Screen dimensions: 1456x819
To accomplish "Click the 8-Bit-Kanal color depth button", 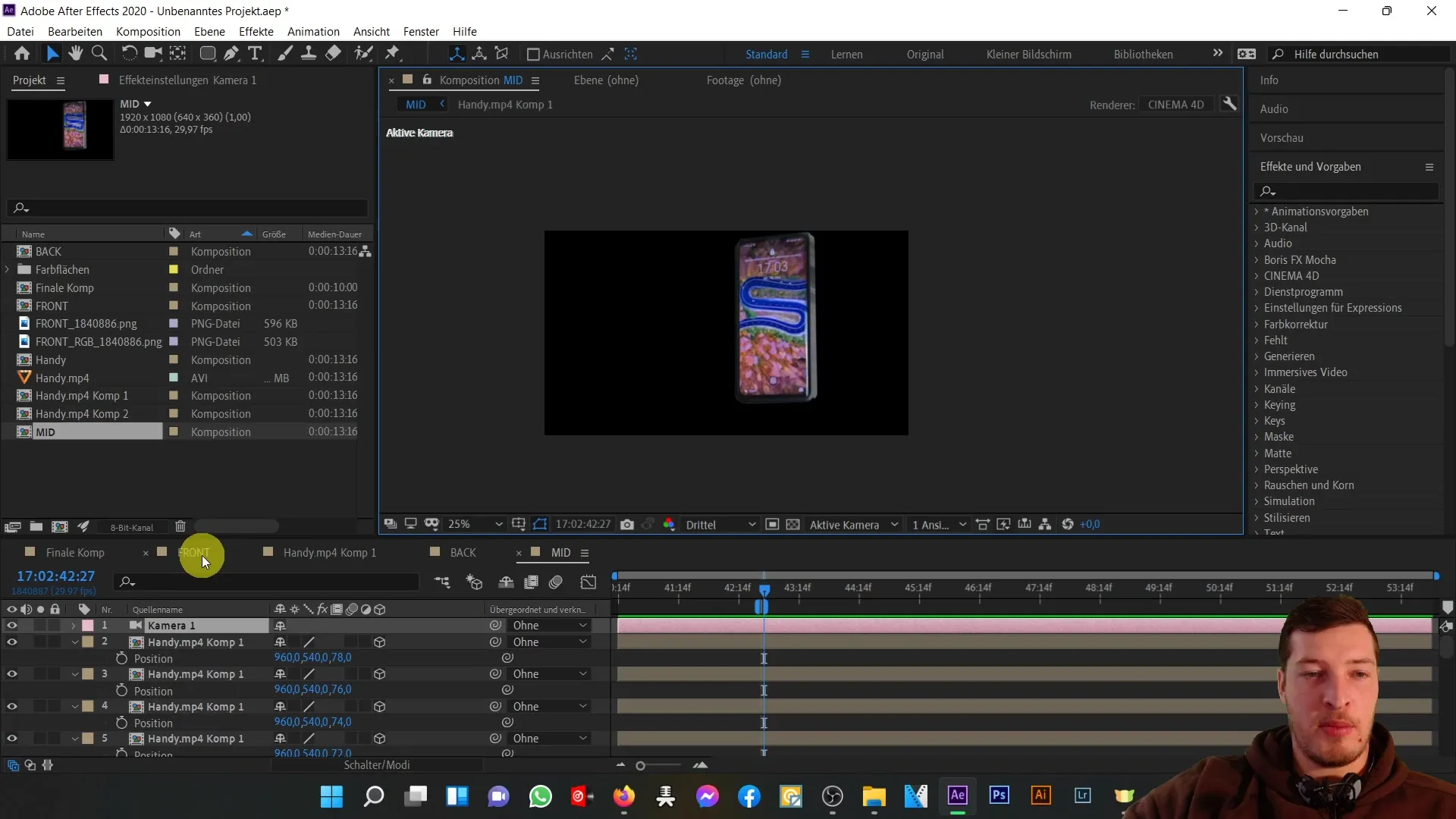I will 132,528.
